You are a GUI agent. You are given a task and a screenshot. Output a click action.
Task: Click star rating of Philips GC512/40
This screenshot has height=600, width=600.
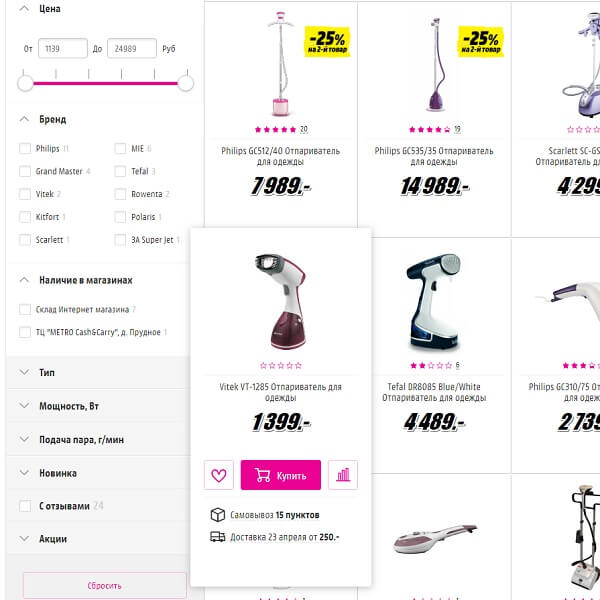[276, 129]
